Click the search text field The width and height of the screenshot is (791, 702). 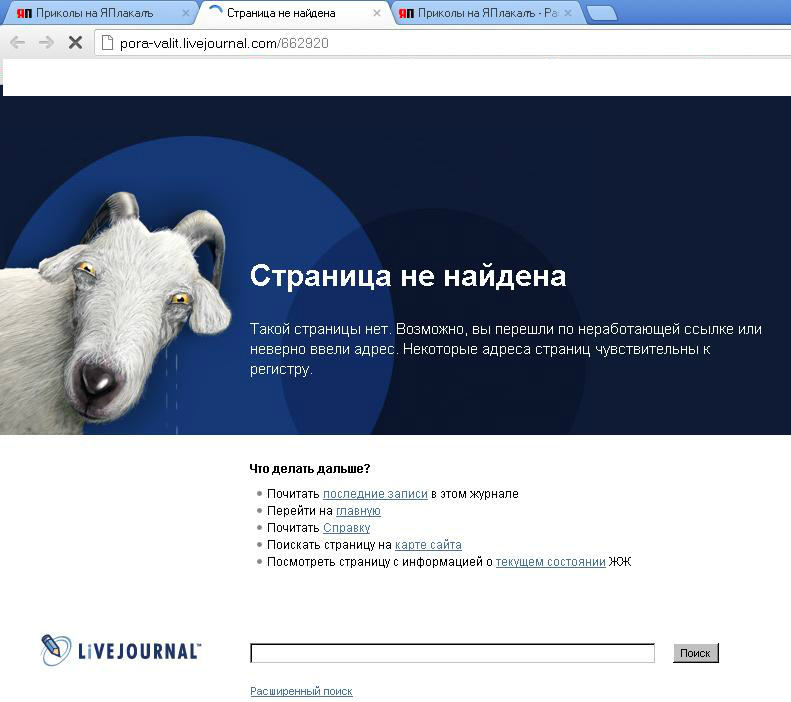(x=453, y=653)
